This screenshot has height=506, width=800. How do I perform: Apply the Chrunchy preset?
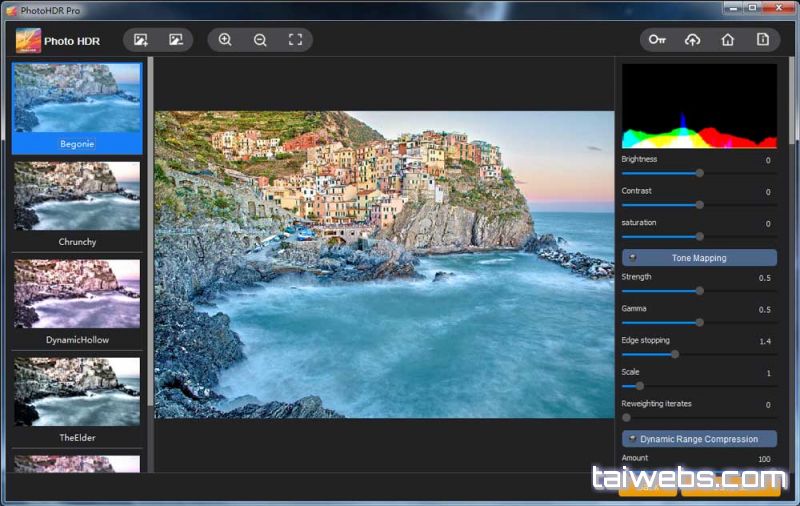[x=77, y=197]
